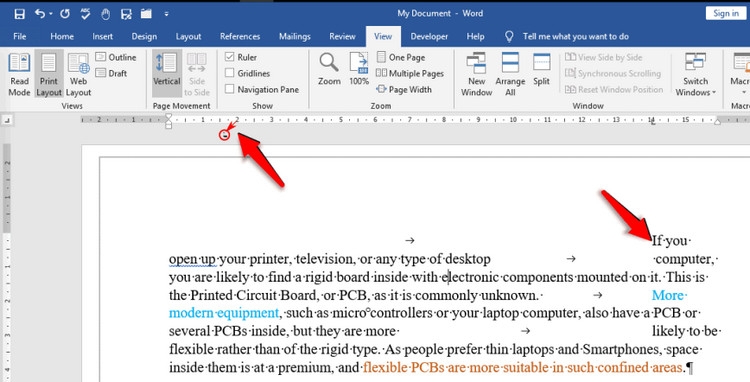Choose Page Width zoom
This screenshot has width=750, height=382.
(404, 89)
